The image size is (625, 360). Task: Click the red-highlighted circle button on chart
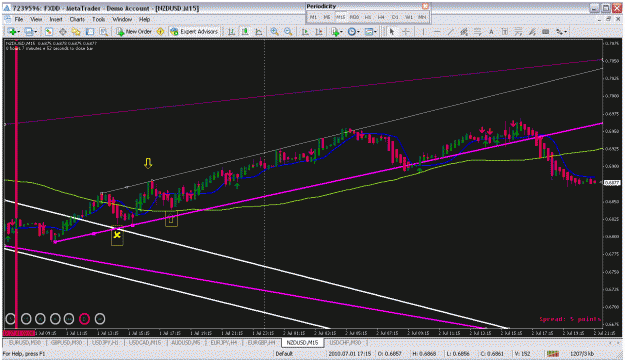coord(85,319)
